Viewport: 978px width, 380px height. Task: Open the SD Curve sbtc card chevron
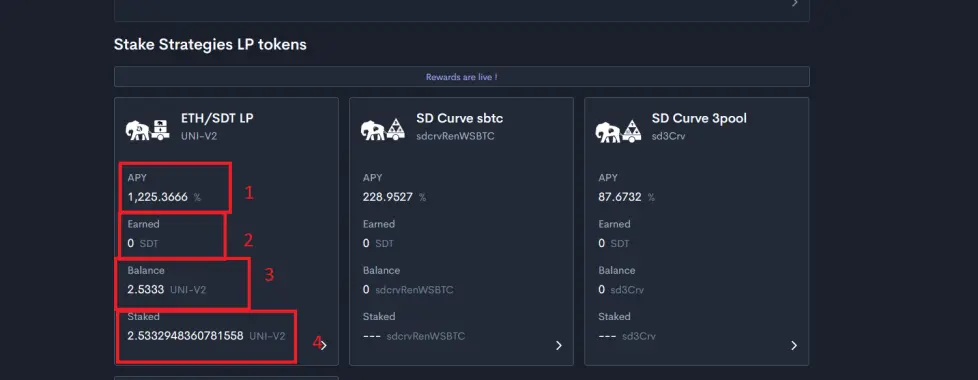pyautogui.click(x=559, y=346)
